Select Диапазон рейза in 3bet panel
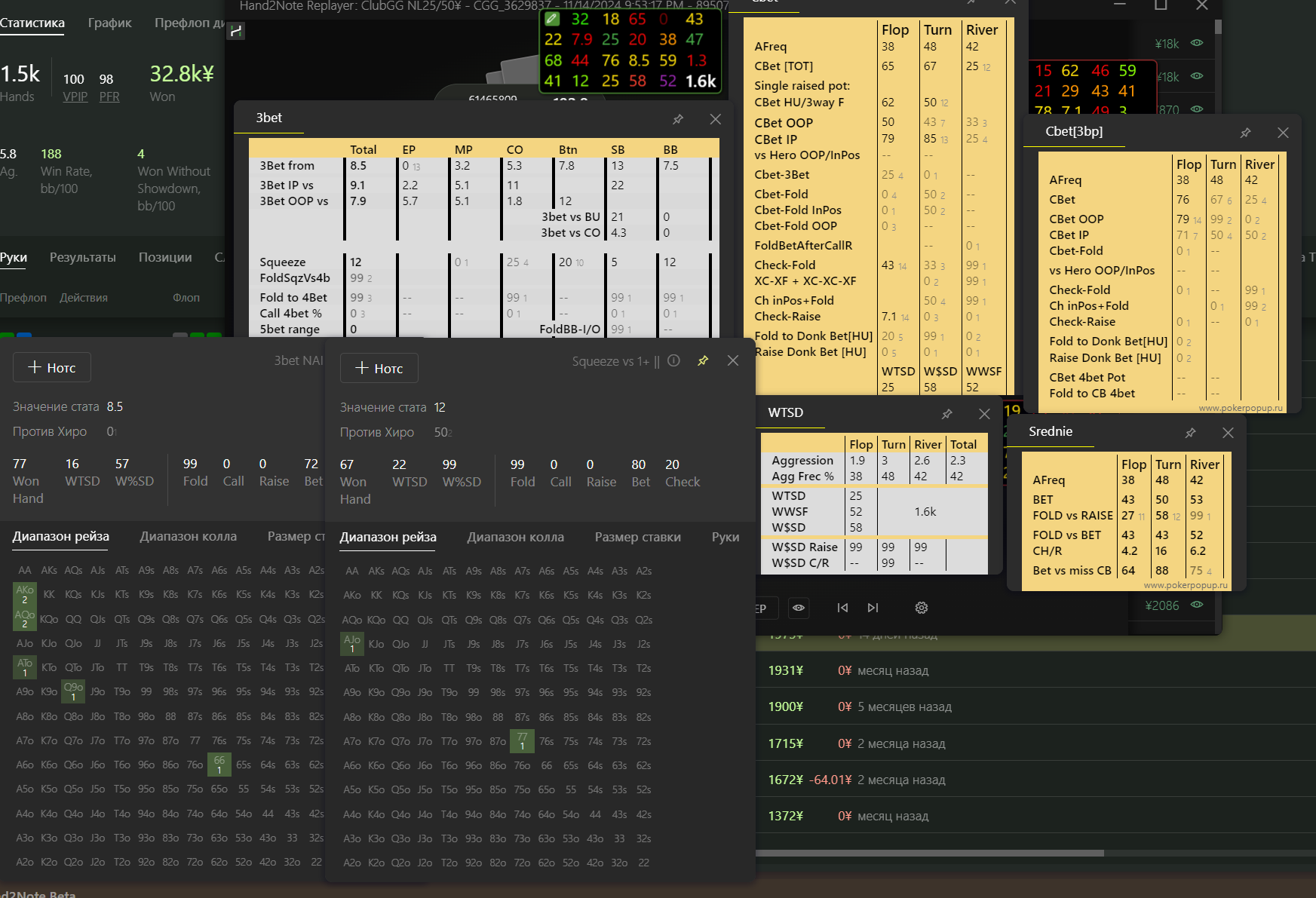 click(x=61, y=536)
